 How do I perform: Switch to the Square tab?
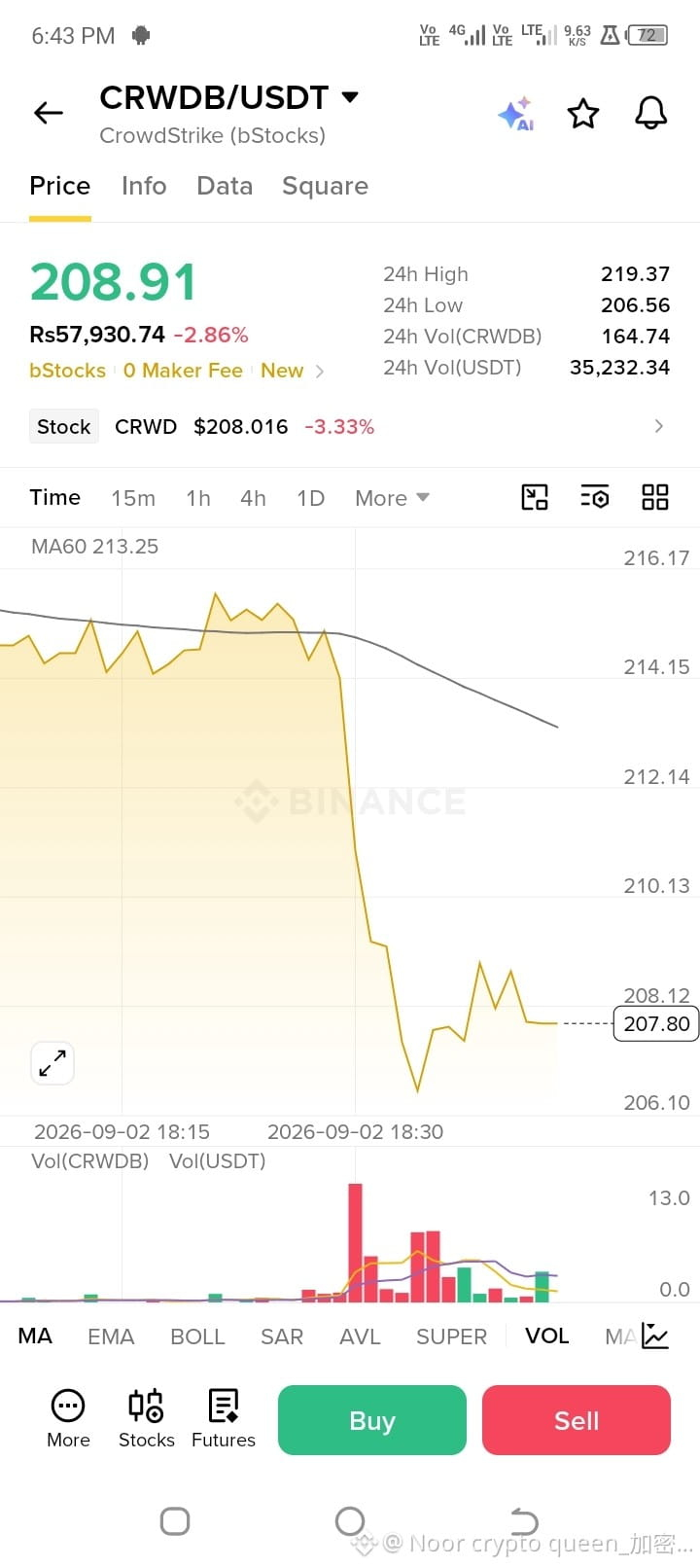325,186
